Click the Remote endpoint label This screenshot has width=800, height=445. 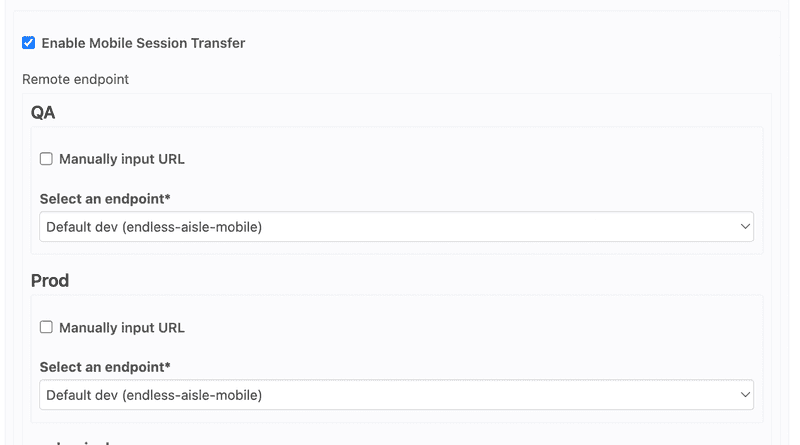point(75,79)
